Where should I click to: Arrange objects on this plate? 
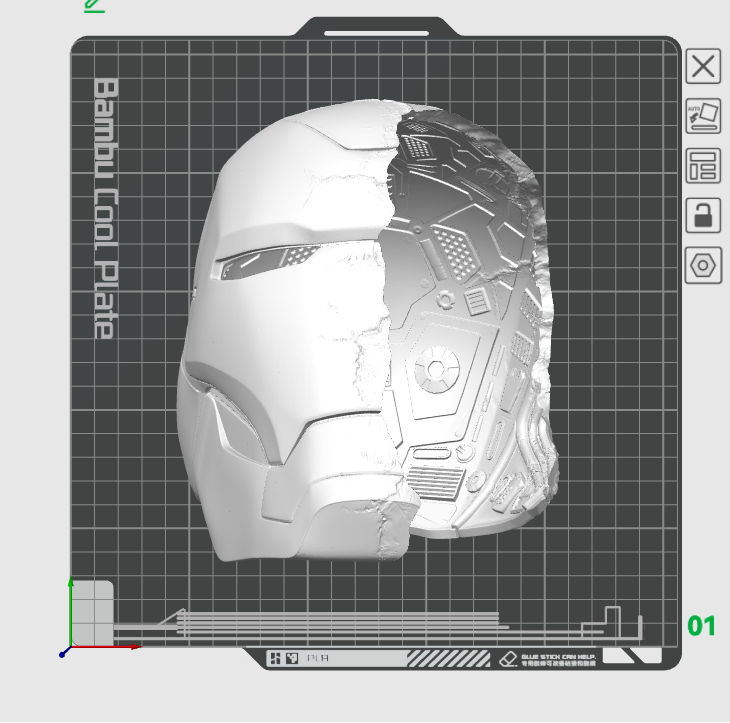[x=703, y=166]
